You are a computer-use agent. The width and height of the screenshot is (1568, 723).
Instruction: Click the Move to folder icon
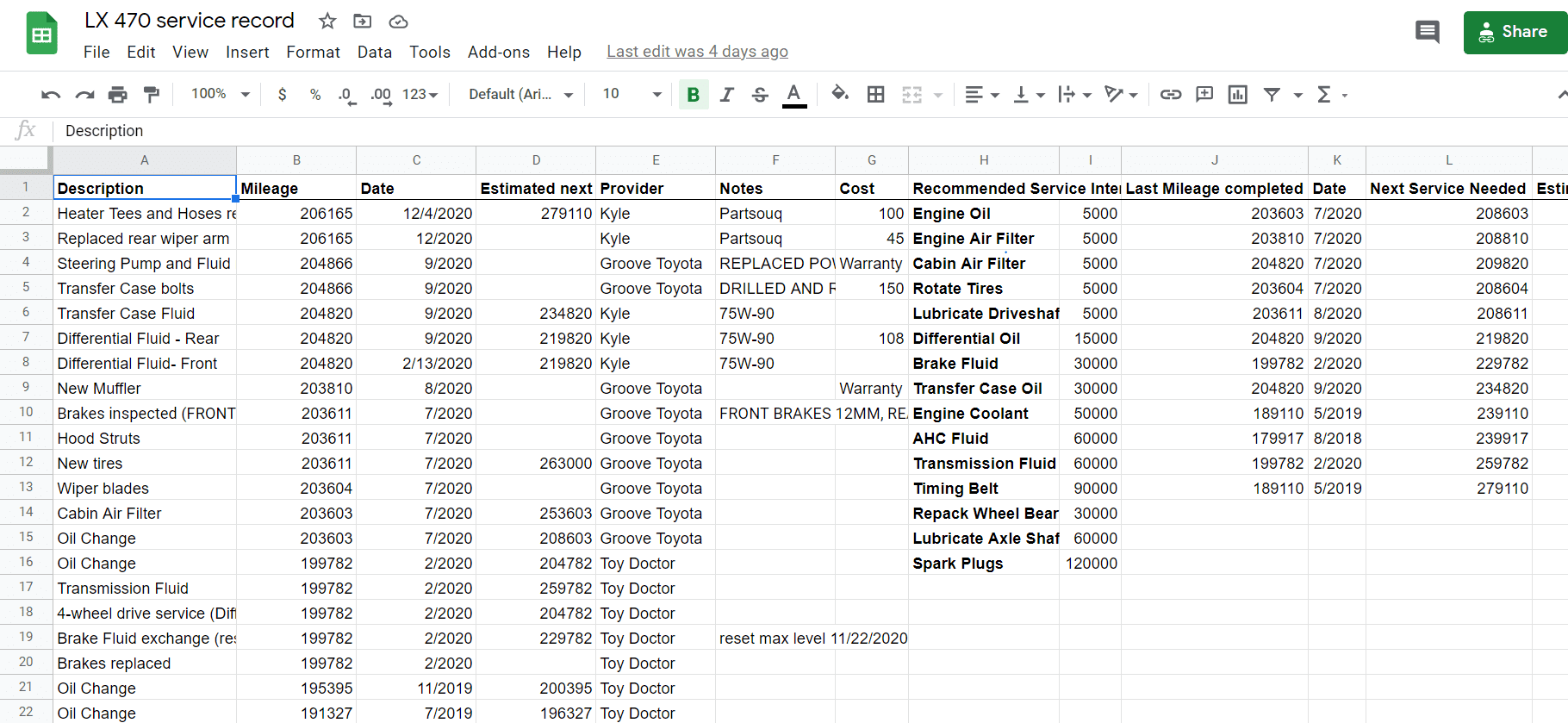(363, 21)
